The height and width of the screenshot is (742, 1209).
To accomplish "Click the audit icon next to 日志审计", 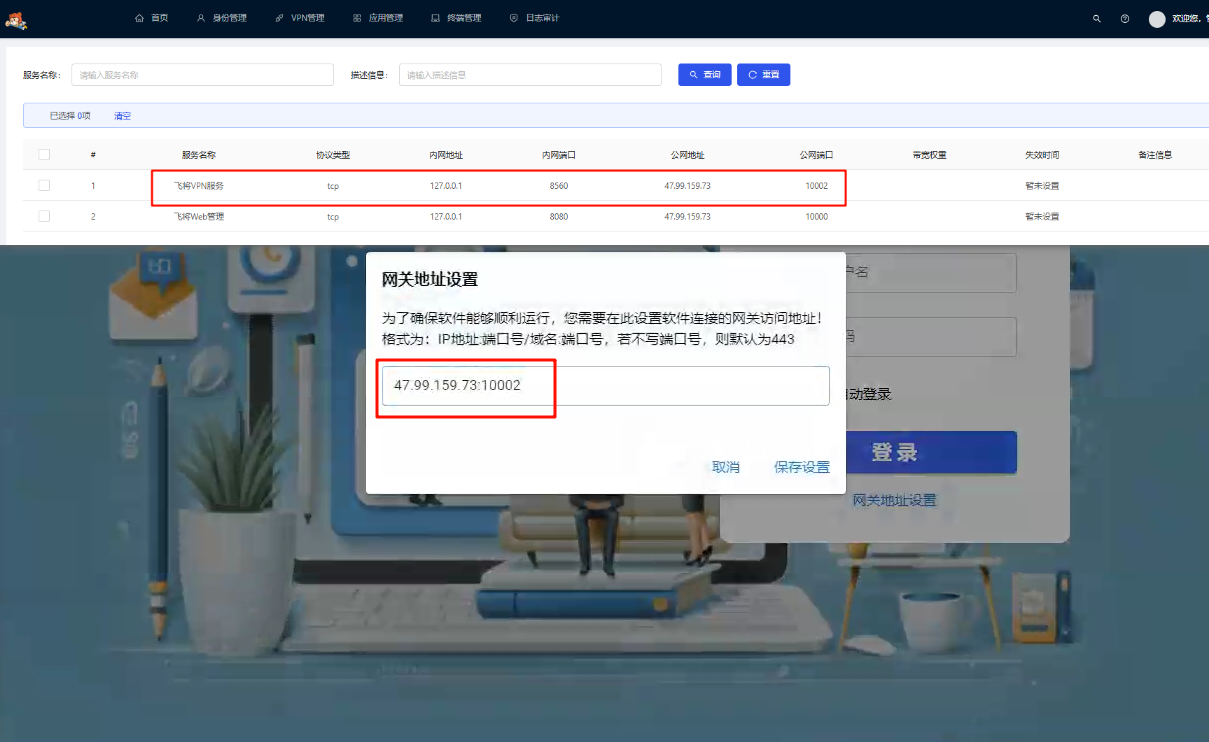I will pos(515,17).
